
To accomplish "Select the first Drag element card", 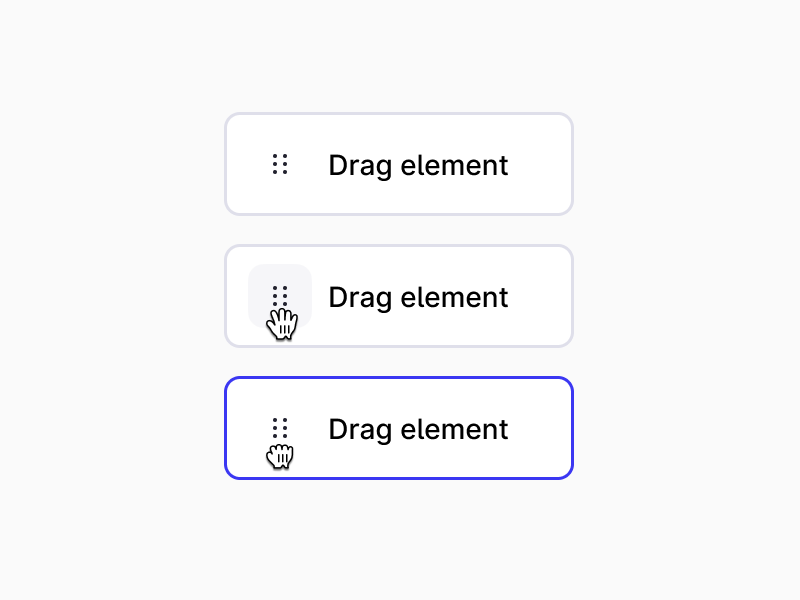I will click(398, 164).
